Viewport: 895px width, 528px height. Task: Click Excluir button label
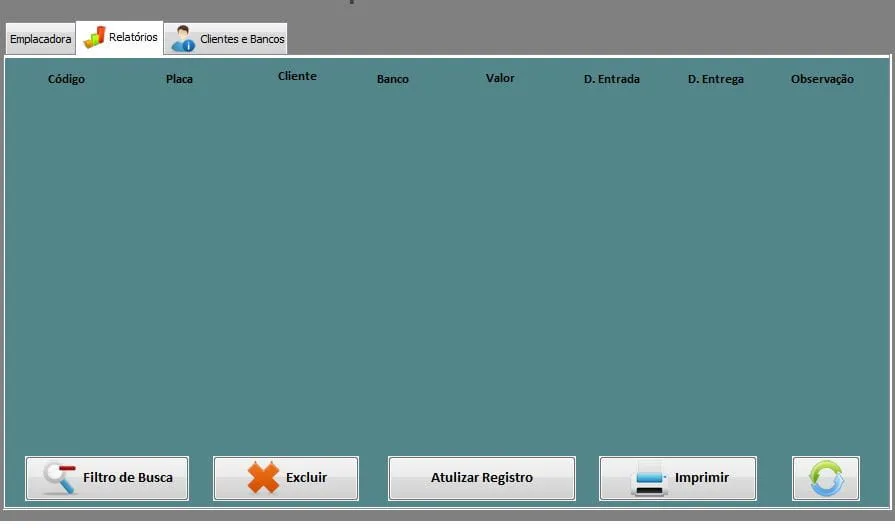coord(307,477)
